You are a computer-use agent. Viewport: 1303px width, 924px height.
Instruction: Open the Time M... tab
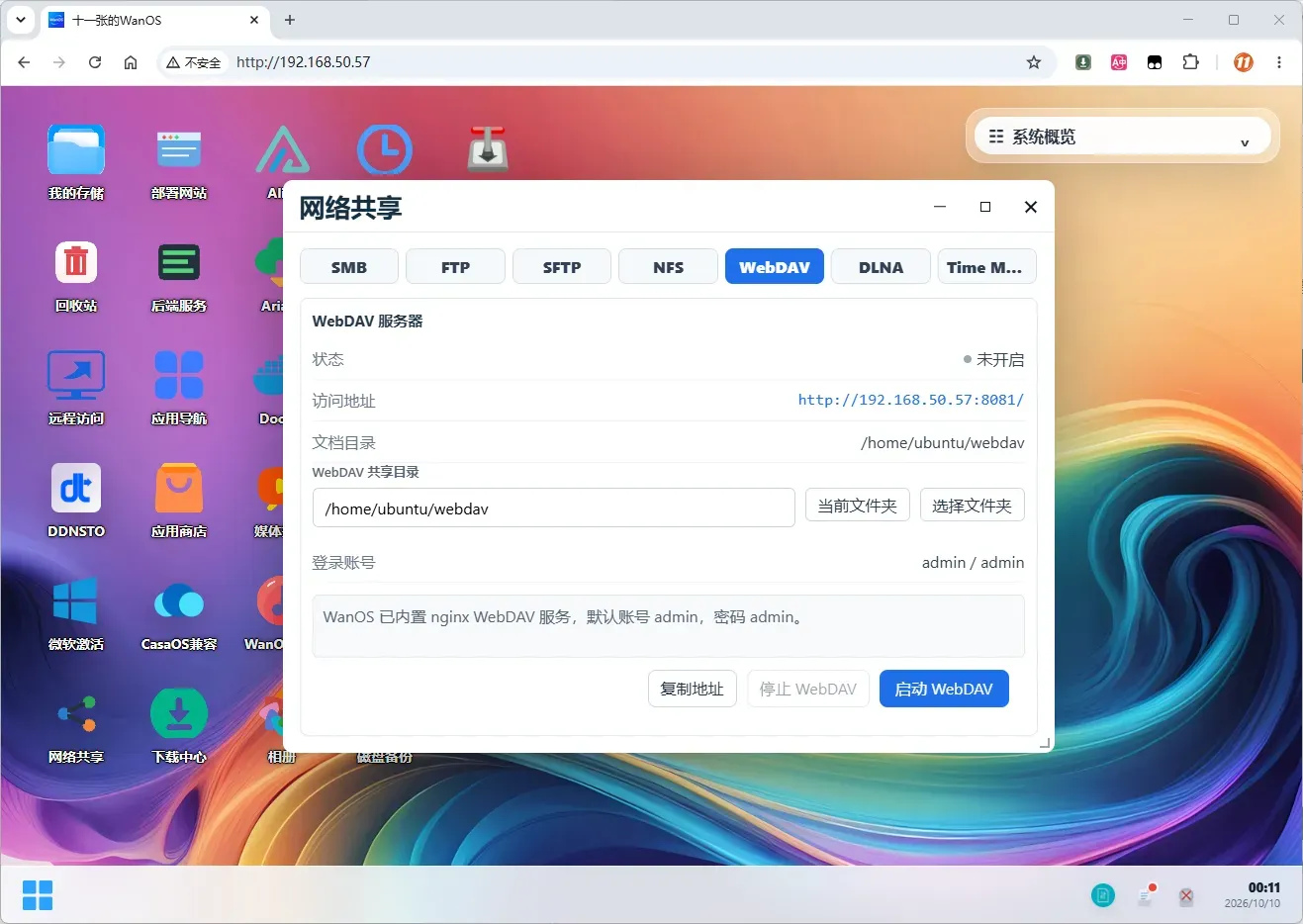[x=987, y=267]
